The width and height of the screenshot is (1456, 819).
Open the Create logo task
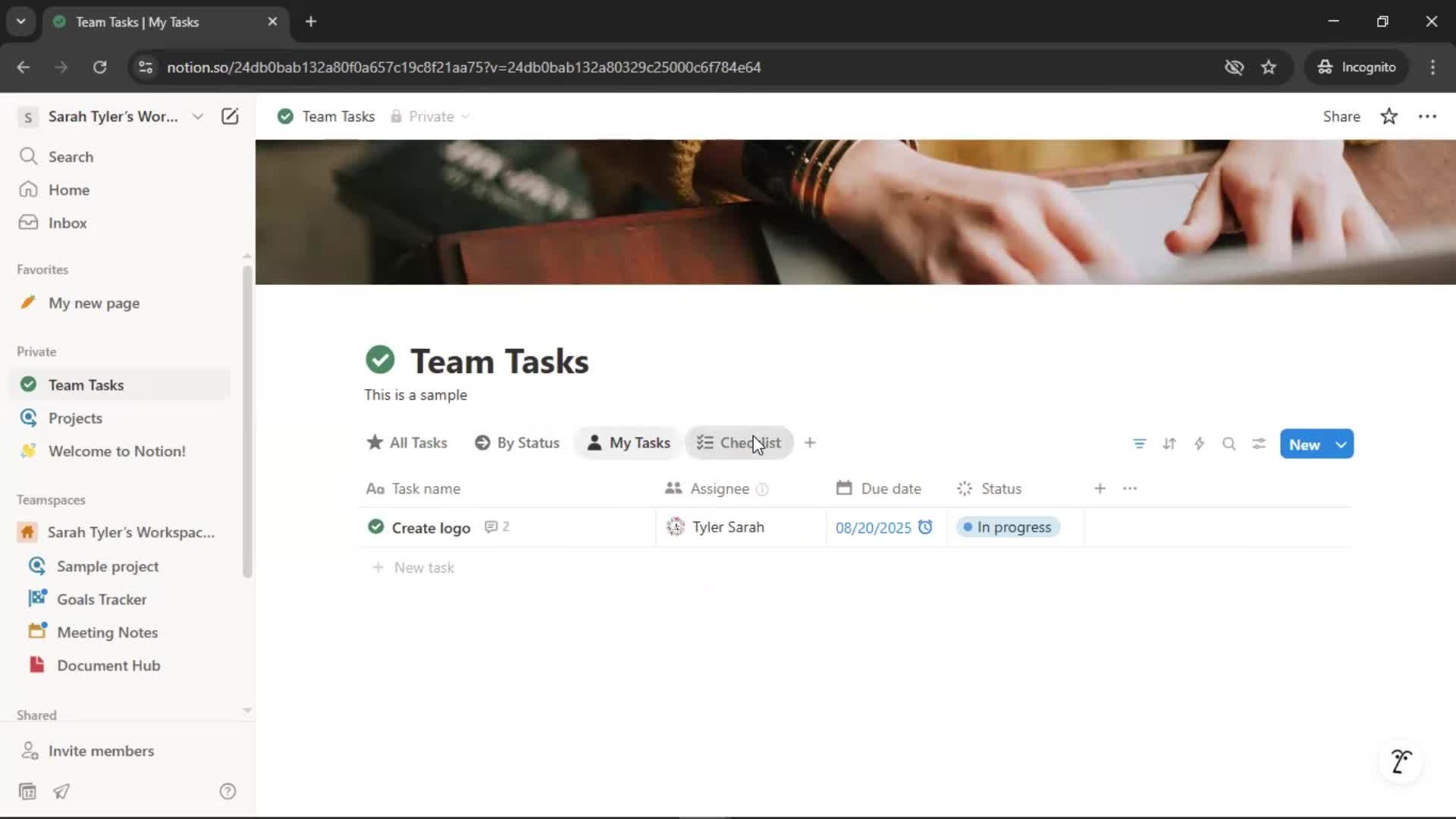tap(431, 528)
